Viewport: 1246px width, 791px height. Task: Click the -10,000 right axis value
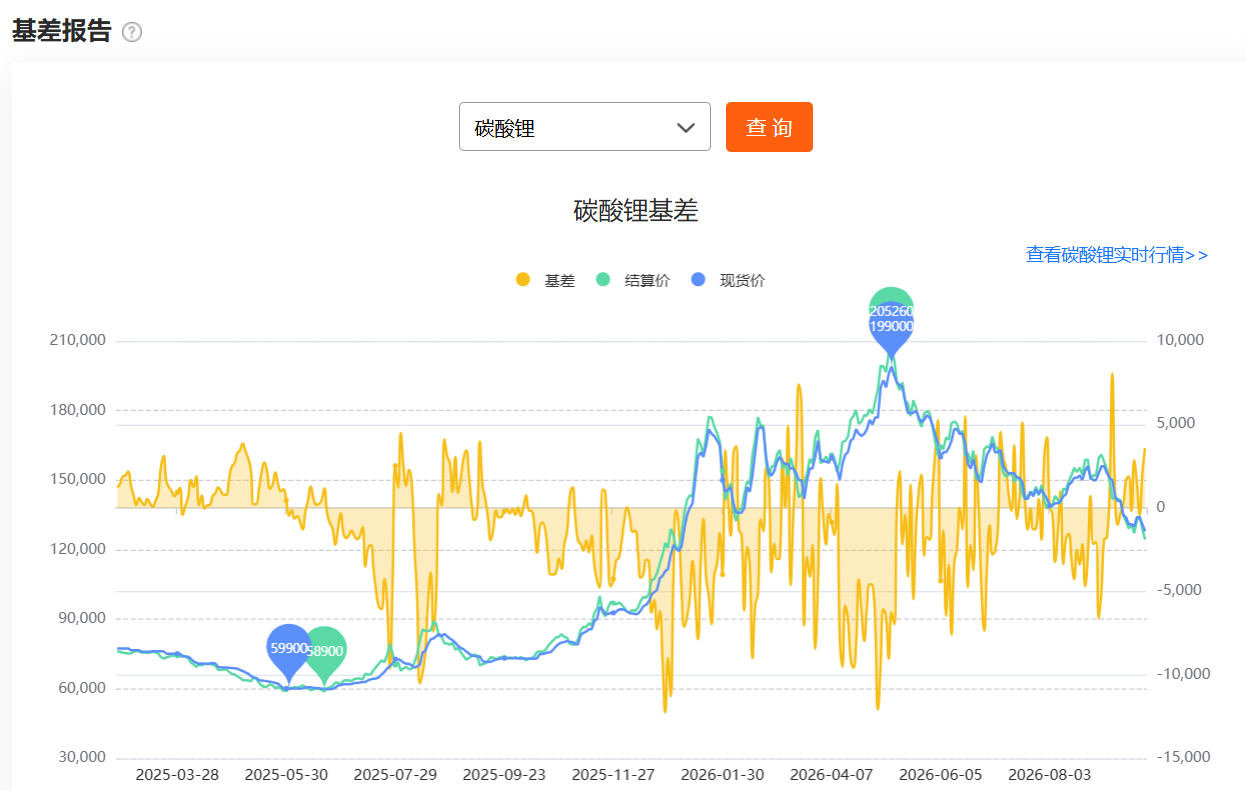click(1183, 674)
